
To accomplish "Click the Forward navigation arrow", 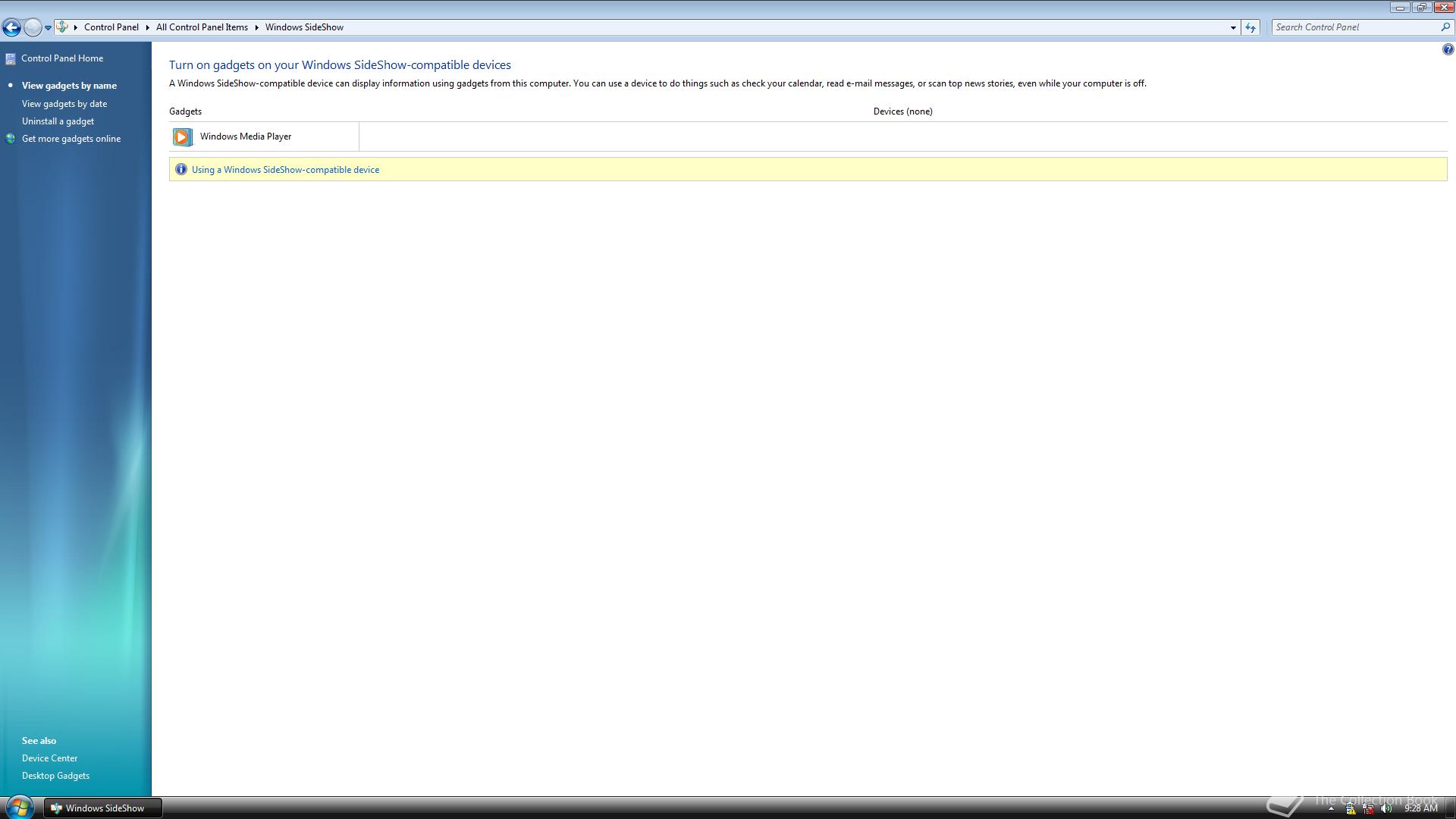I will [32, 28].
